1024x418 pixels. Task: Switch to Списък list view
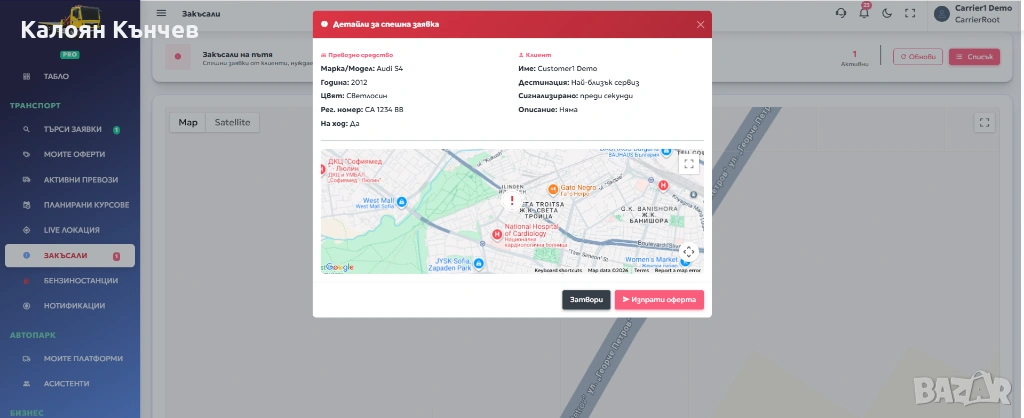tap(974, 57)
